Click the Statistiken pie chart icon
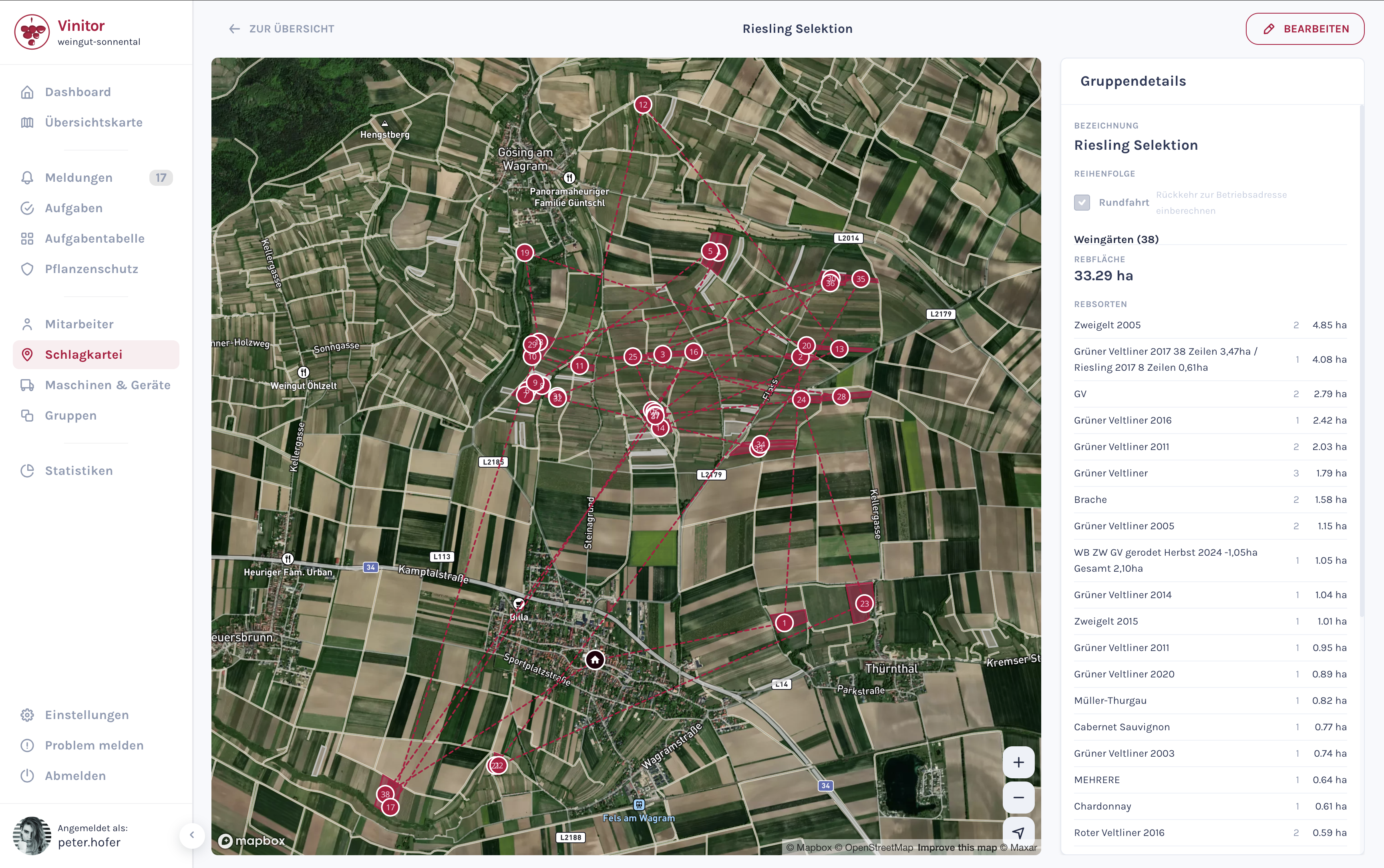 (27, 471)
